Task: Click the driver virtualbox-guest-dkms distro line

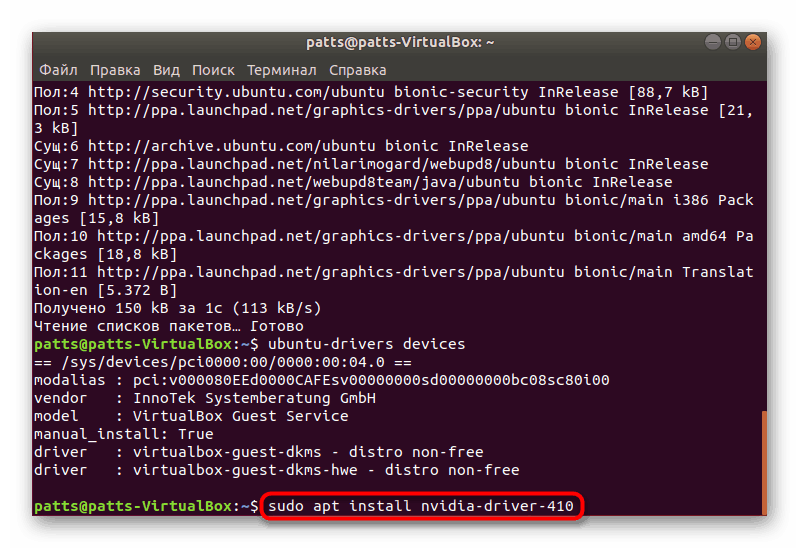Action: tap(259, 452)
